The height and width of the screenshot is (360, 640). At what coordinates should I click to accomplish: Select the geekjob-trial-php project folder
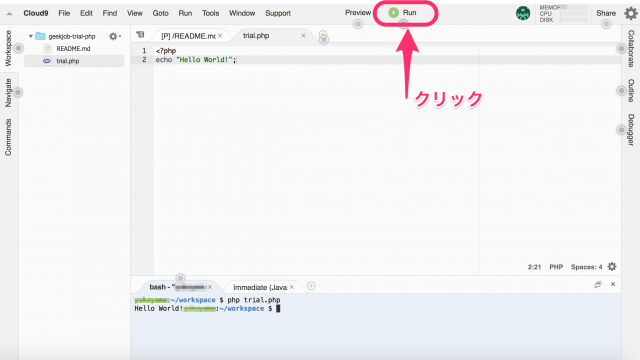coord(72,36)
